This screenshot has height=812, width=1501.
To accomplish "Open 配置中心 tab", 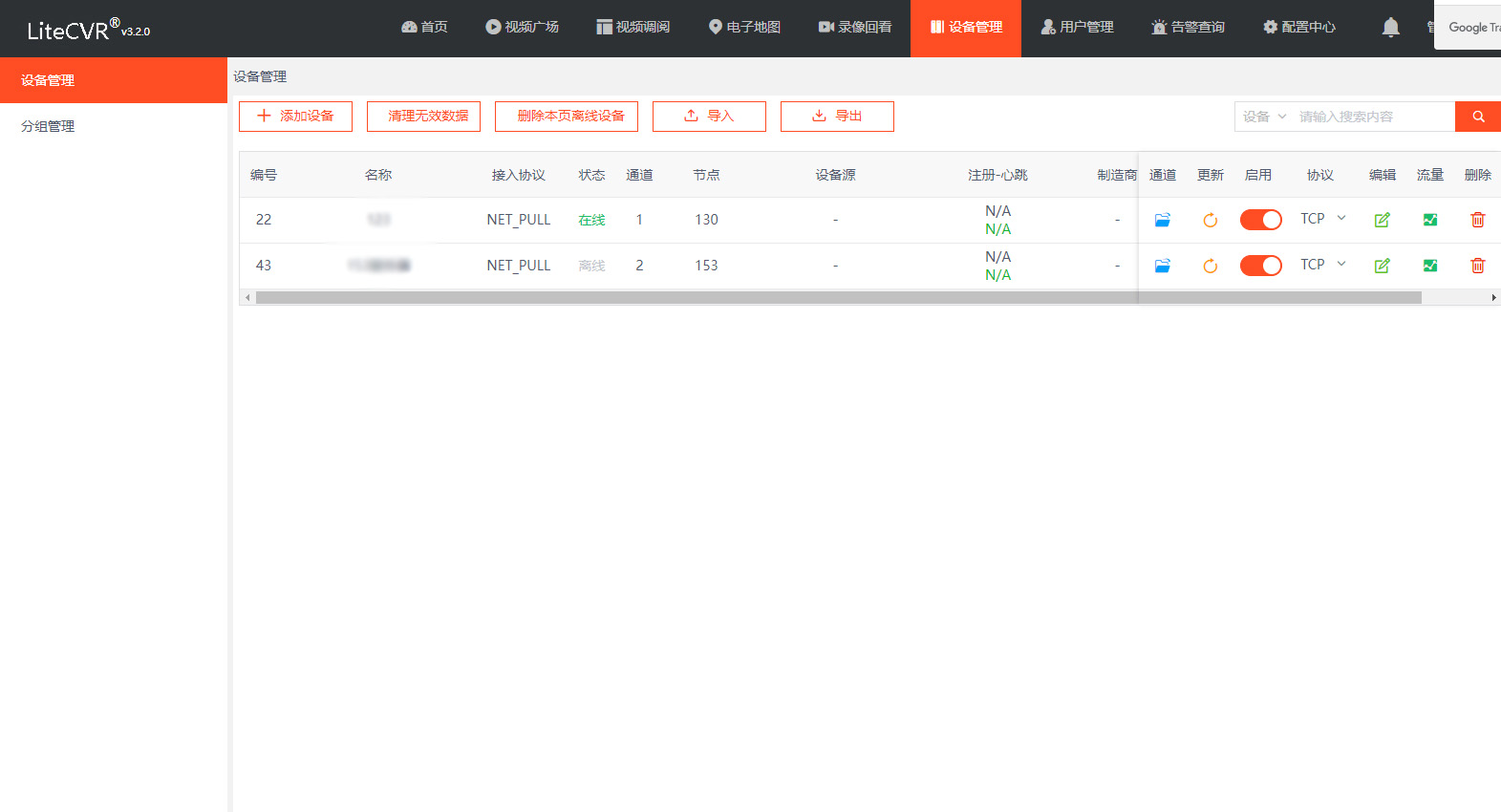I will (x=1299, y=27).
